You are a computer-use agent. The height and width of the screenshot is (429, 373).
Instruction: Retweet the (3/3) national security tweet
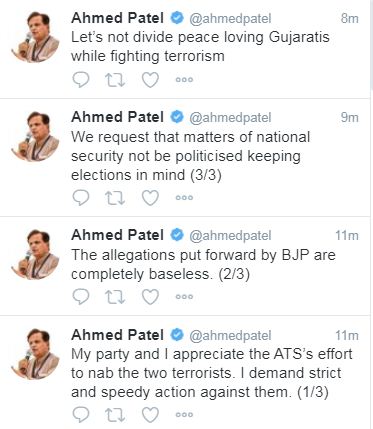pos(115,198)
